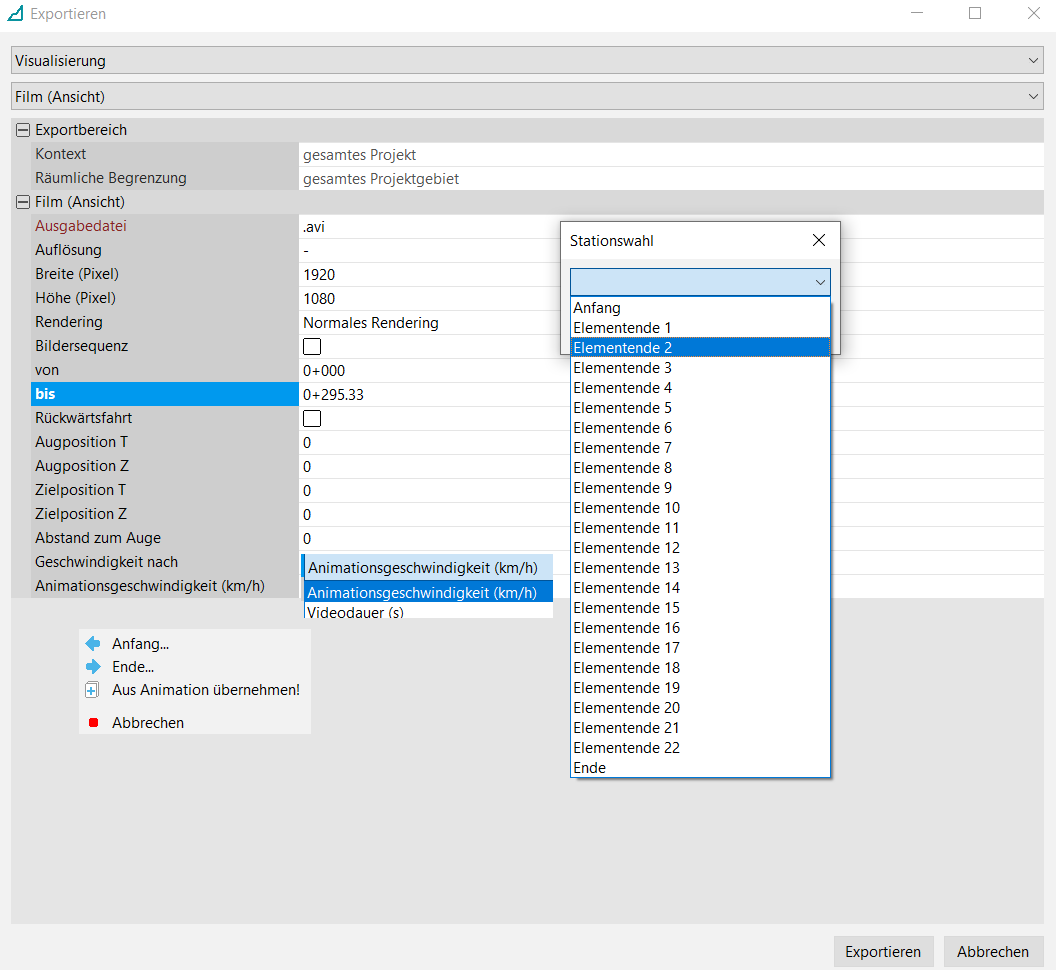Collapse the Film (Ansicht) section
Viewport: 1056px width, 970px height.
click(23, 202)
